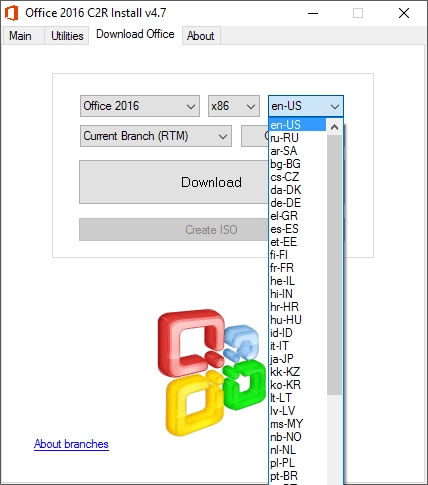
Task: Select it-IT language option
Action: 297,346
